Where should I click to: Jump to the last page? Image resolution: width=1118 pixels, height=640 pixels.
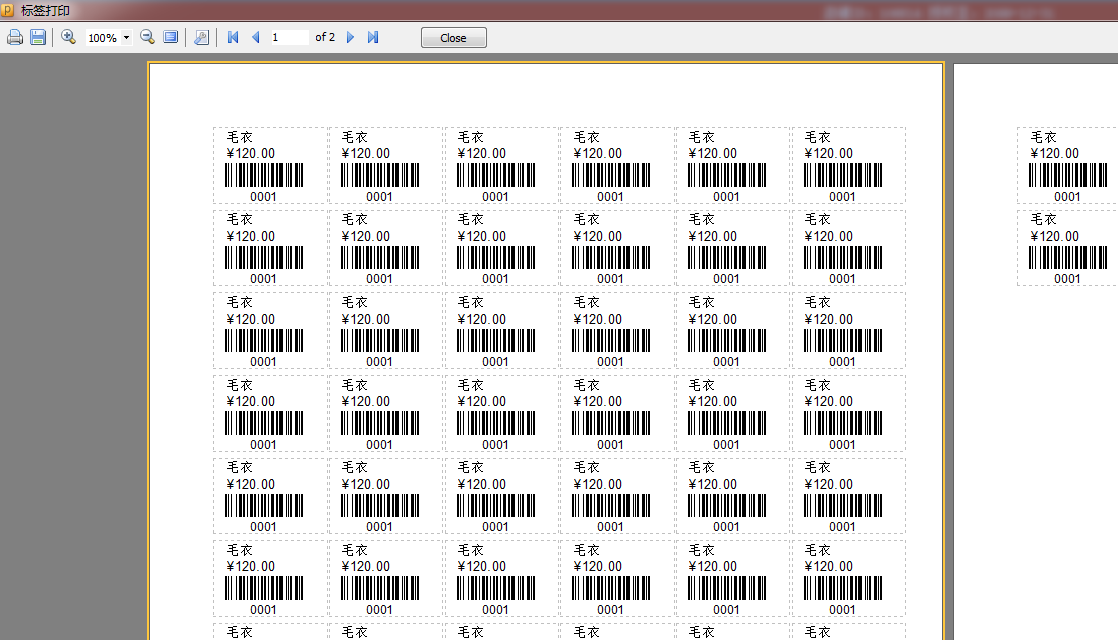[373, 38]
